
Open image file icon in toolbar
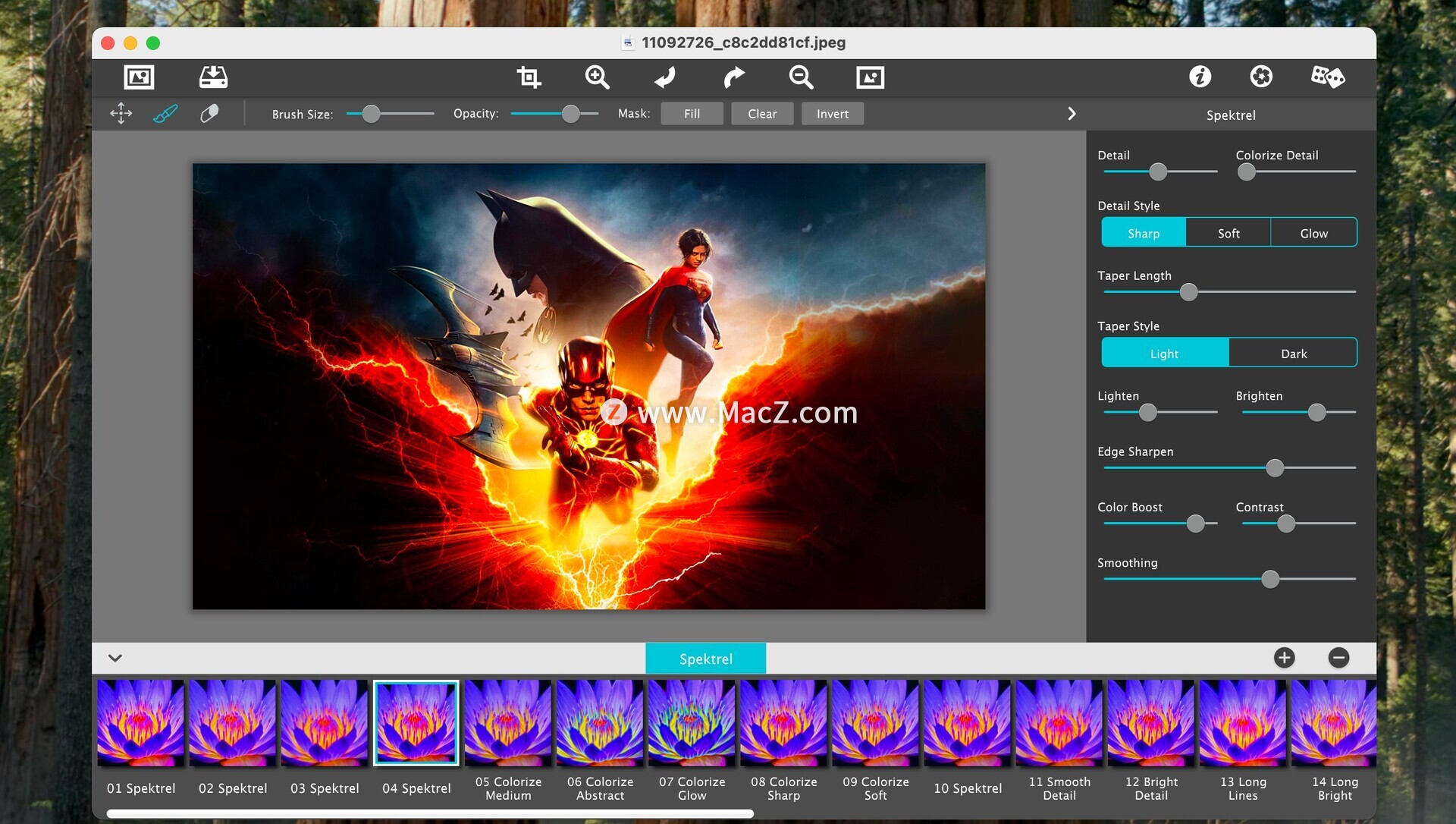(x=139, y=77)
